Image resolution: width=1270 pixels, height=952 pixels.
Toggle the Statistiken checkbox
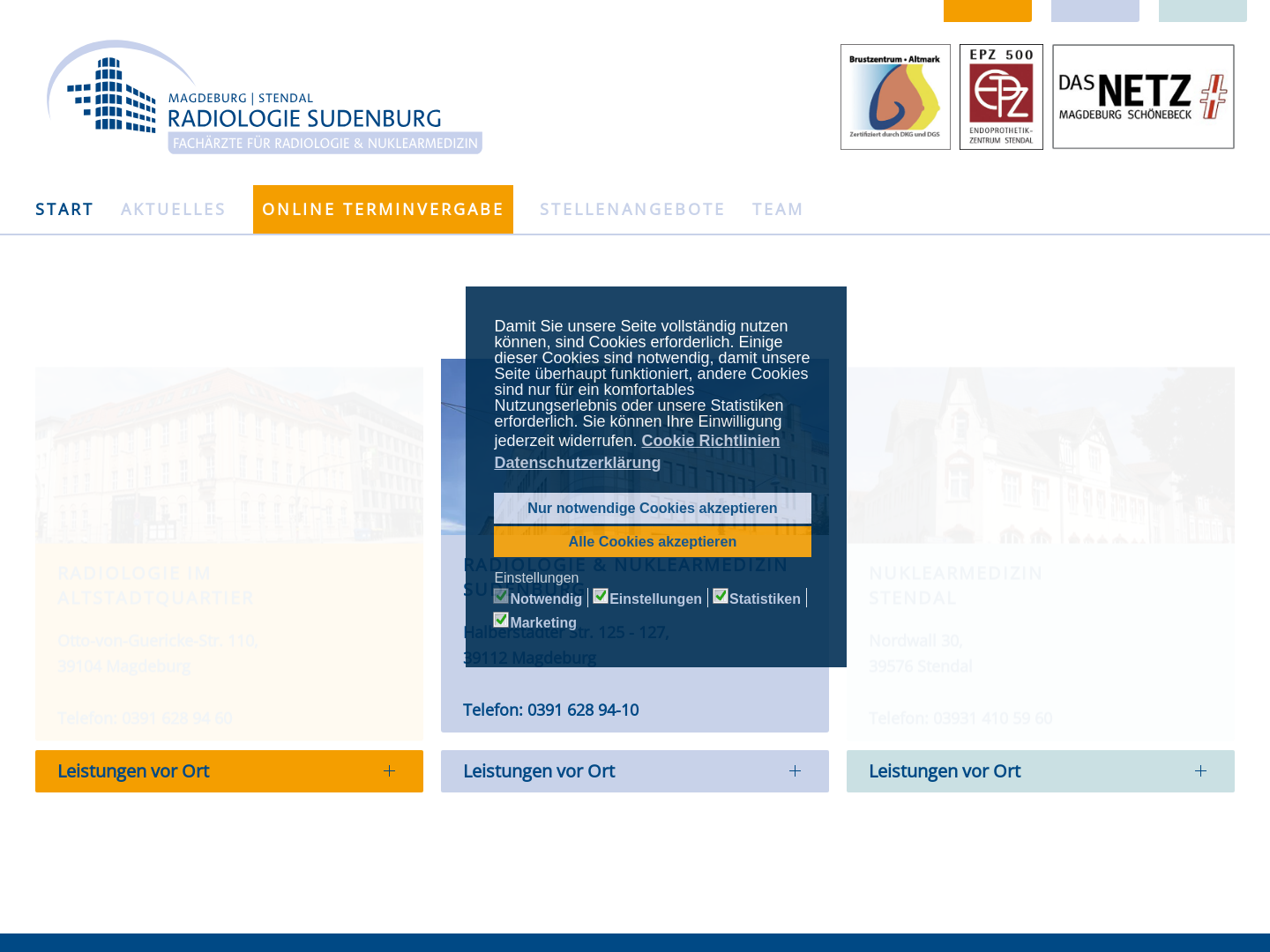(721, 596)
